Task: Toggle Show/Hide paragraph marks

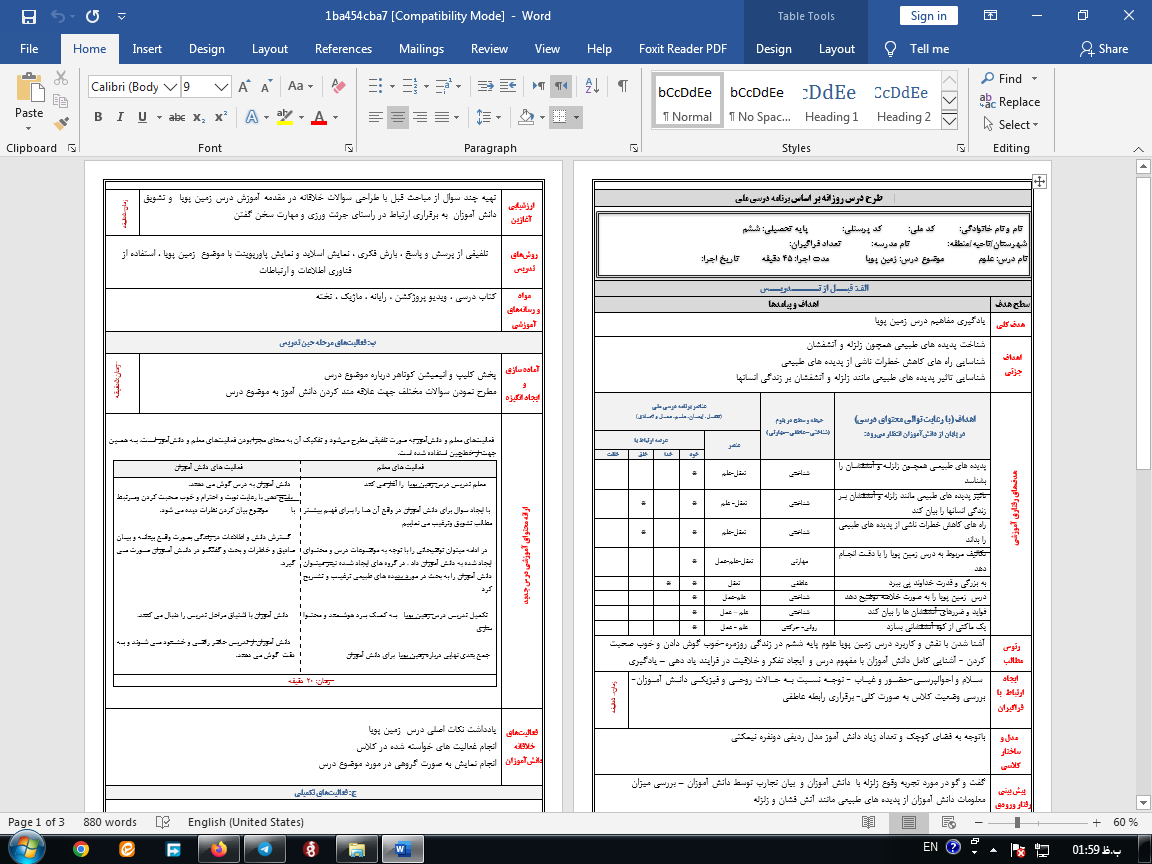Action: pos(622,87)
